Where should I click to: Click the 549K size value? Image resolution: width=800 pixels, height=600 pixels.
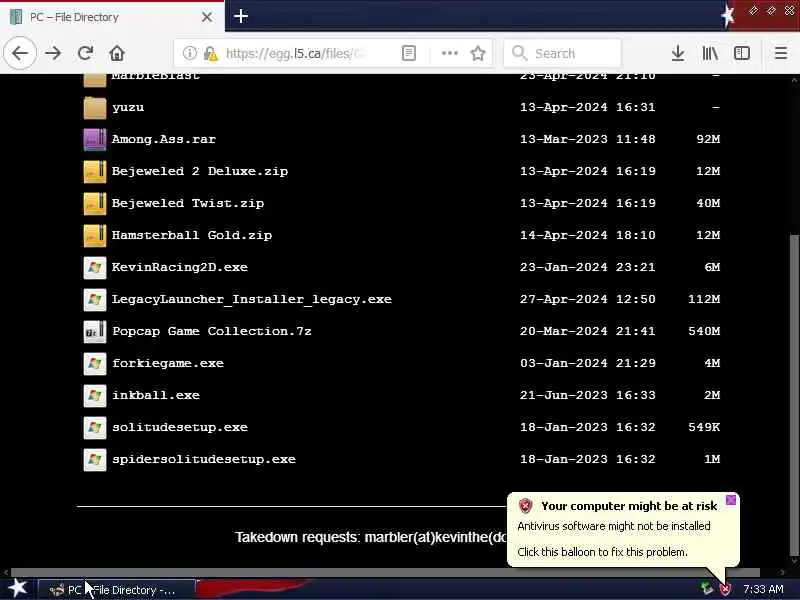(x=704, y=427)
